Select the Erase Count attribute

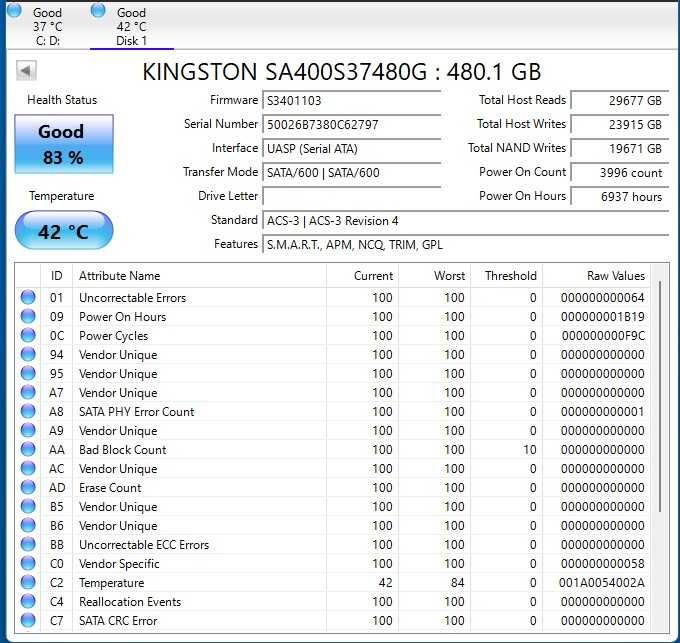click(x=110, y=488)
